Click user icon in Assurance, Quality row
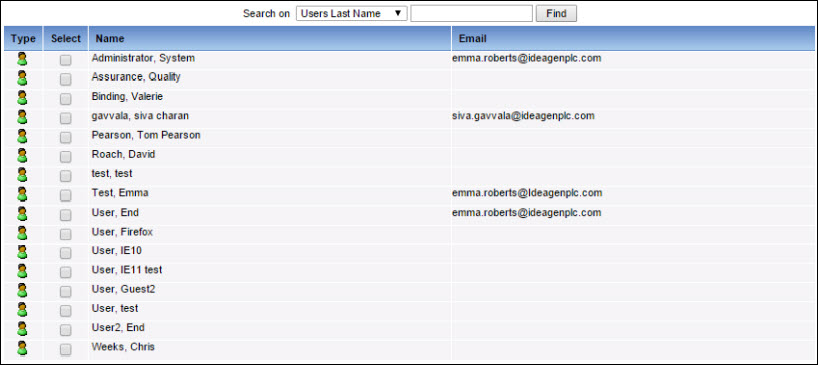Screen dimensions: 818x365 coord(22,78)
